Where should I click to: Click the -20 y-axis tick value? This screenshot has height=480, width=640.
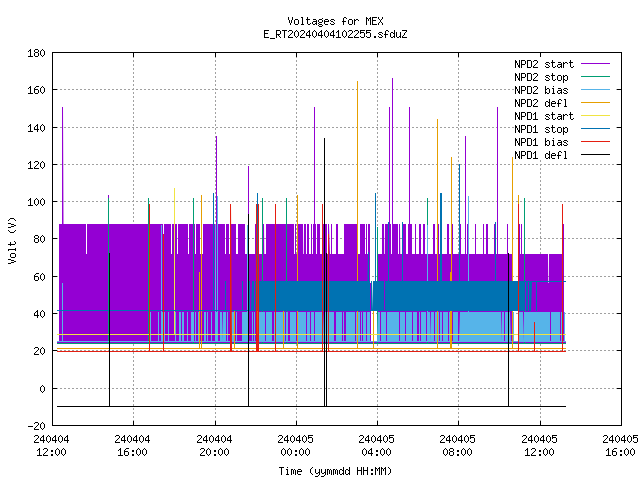[x=36, y=426]
